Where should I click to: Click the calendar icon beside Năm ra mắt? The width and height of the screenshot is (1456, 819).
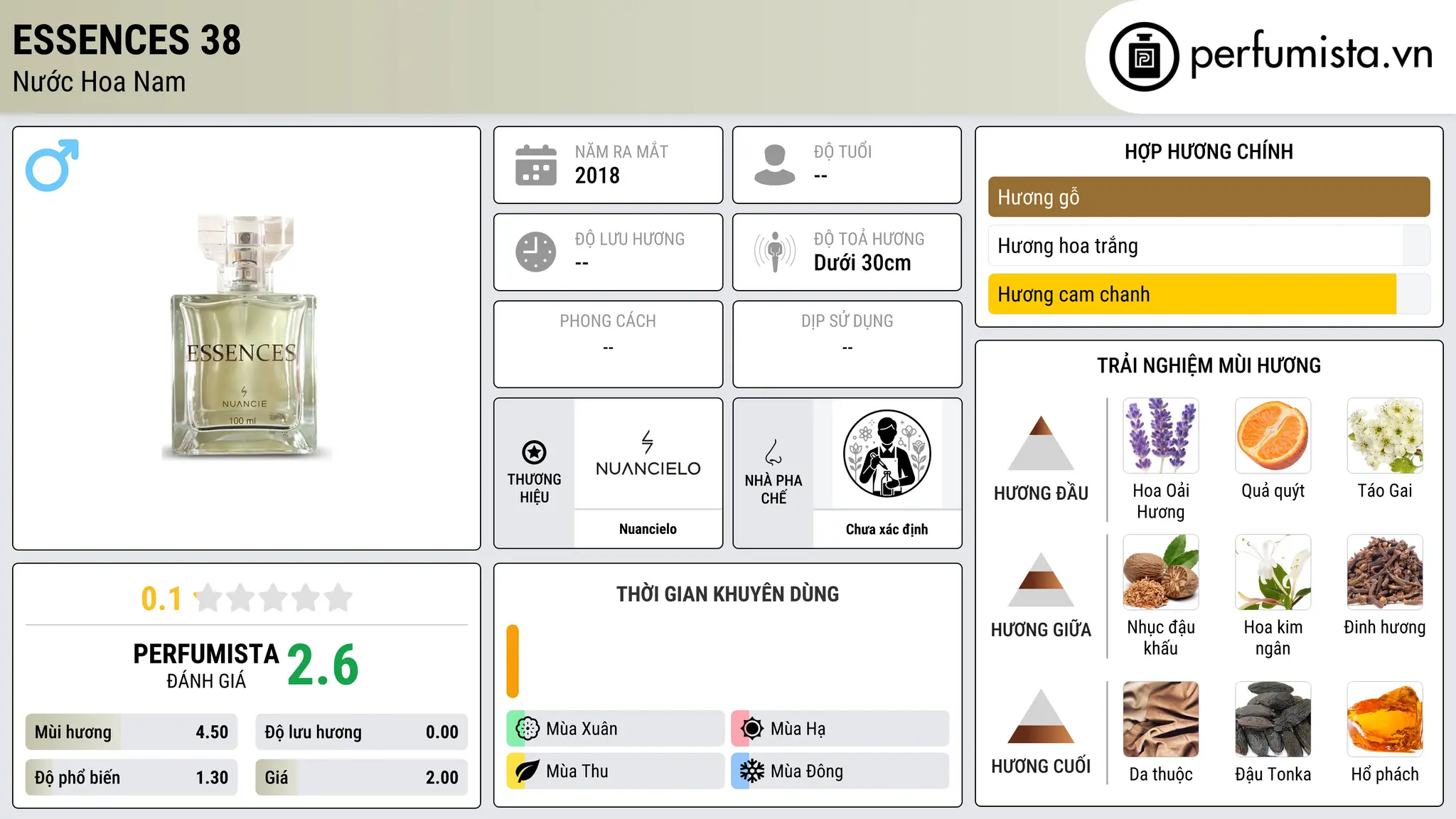pyautogui.click(x=536, y=165)
